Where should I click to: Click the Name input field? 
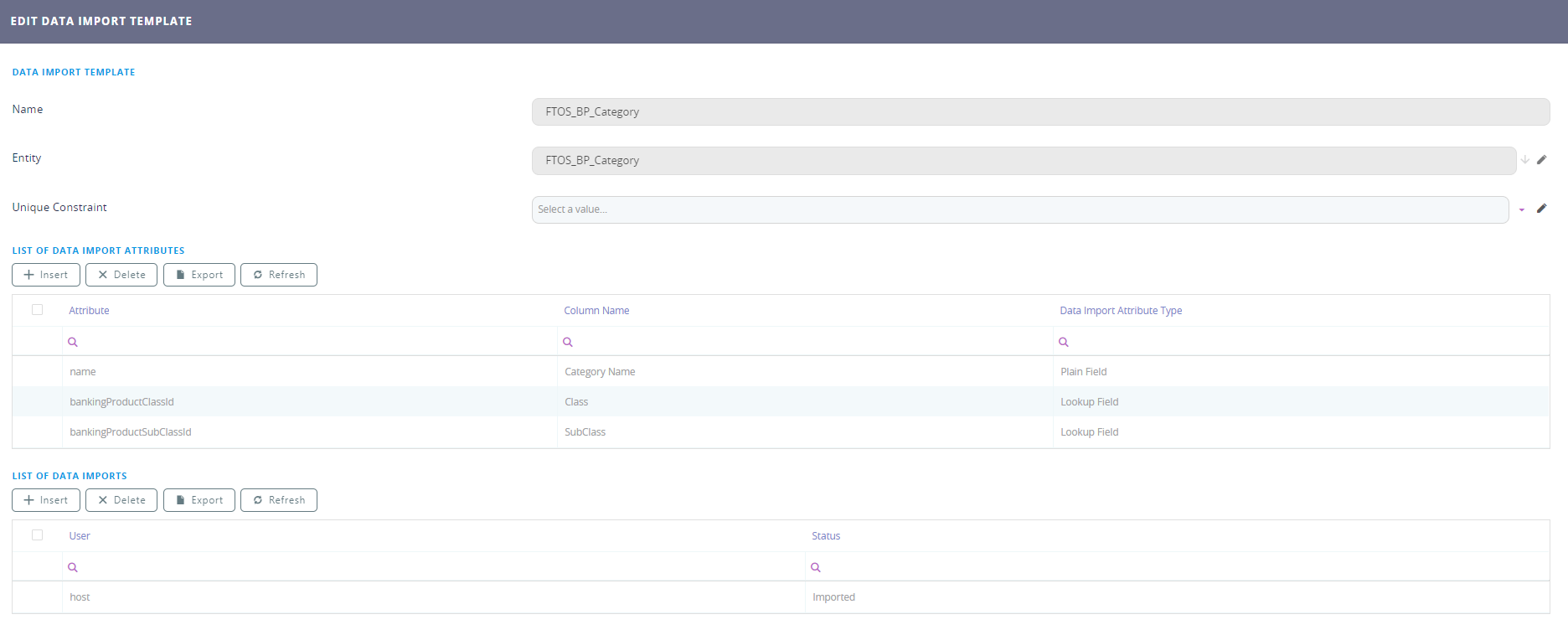pos(1040,112)
